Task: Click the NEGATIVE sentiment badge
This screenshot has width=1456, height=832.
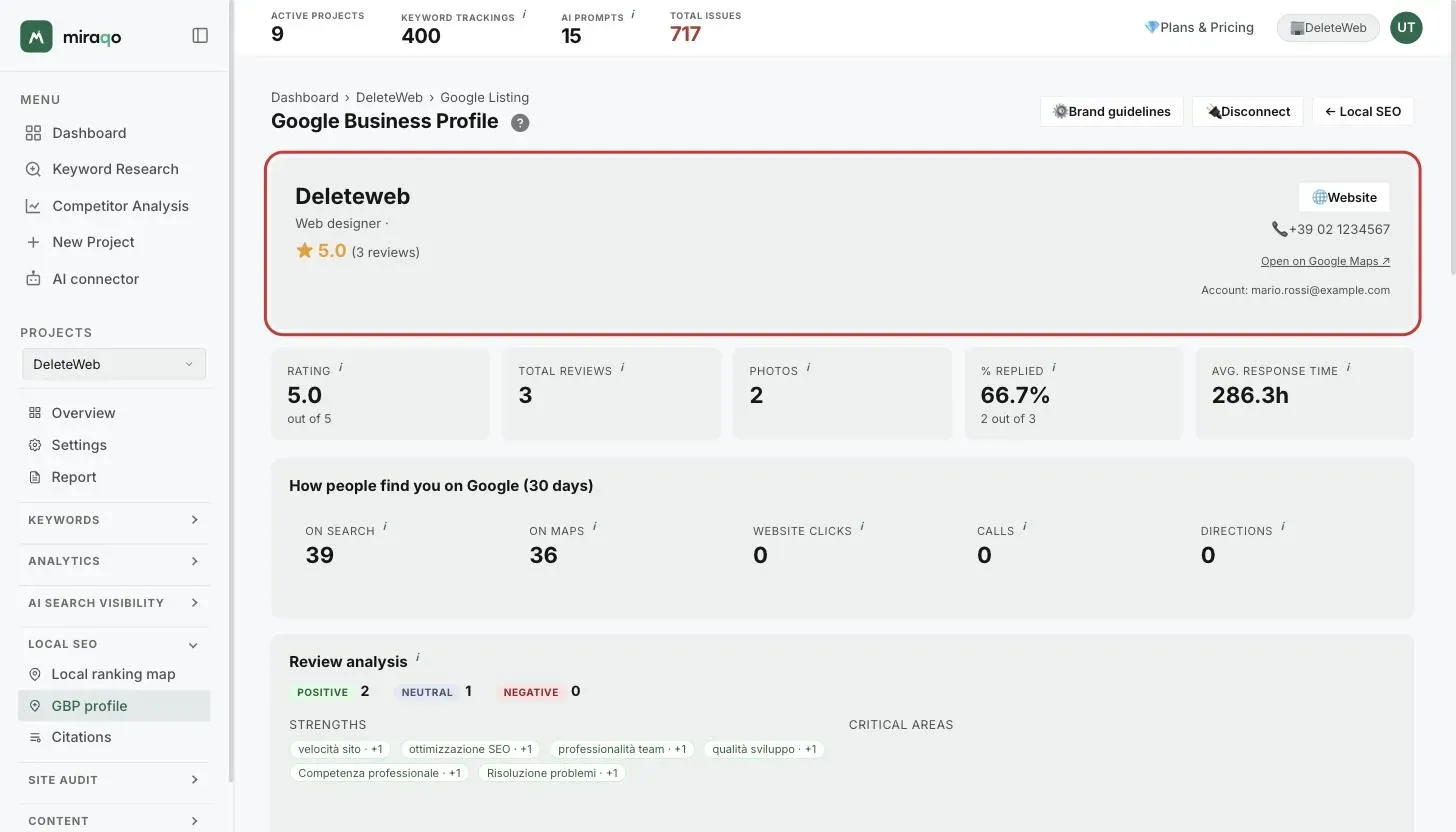Action: (531, 692)
